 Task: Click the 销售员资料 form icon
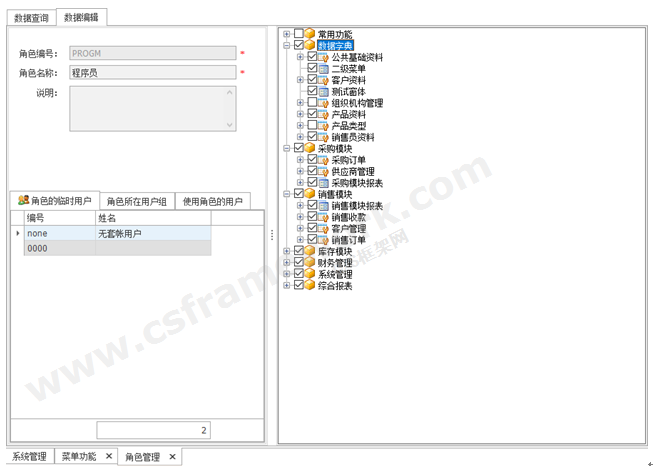323,137
